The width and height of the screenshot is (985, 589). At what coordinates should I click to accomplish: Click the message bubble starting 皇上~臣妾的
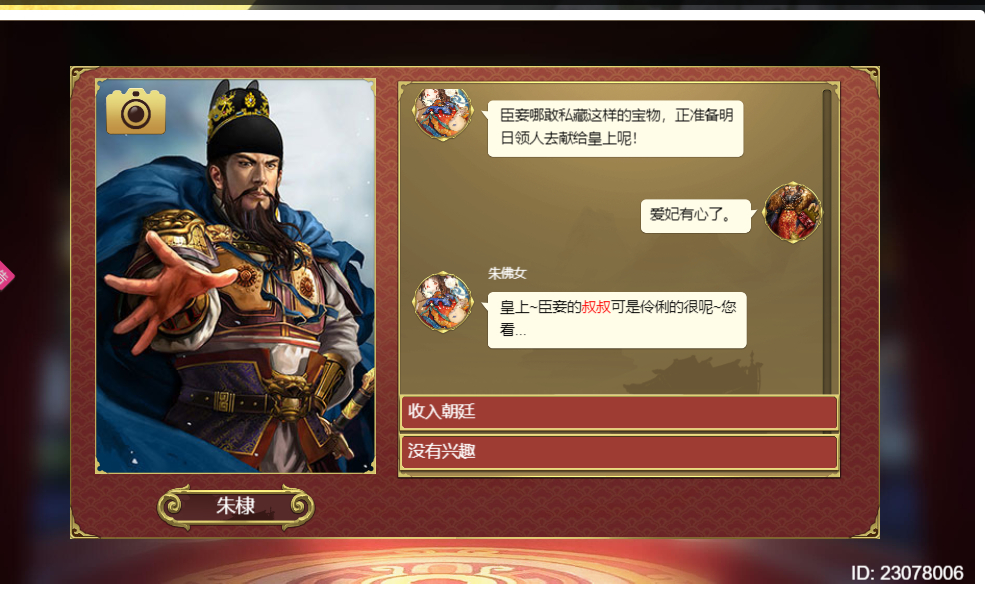[x=617, y=320]
